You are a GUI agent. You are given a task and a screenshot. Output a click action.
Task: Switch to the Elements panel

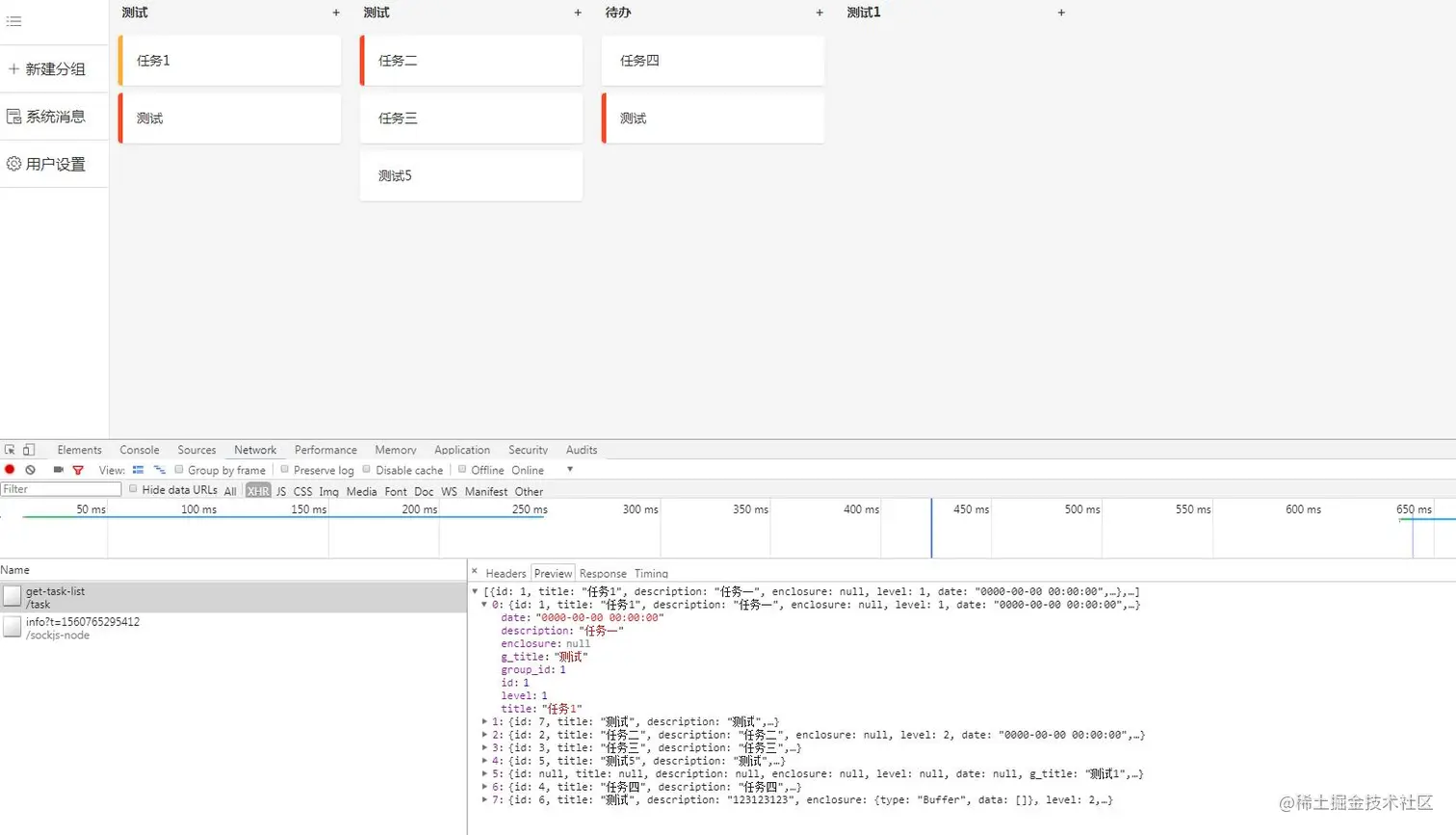click(x=79, y=450)
